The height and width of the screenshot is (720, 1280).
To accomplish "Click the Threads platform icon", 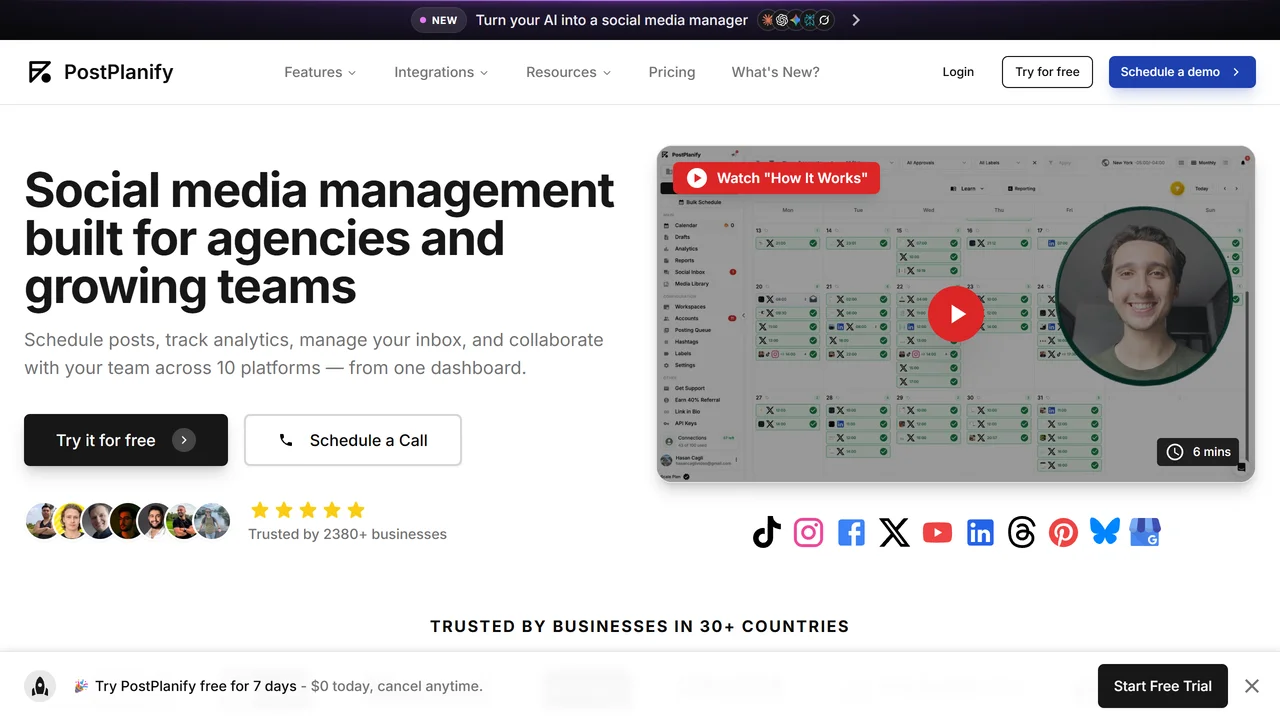I will [x=1022, y=533].
